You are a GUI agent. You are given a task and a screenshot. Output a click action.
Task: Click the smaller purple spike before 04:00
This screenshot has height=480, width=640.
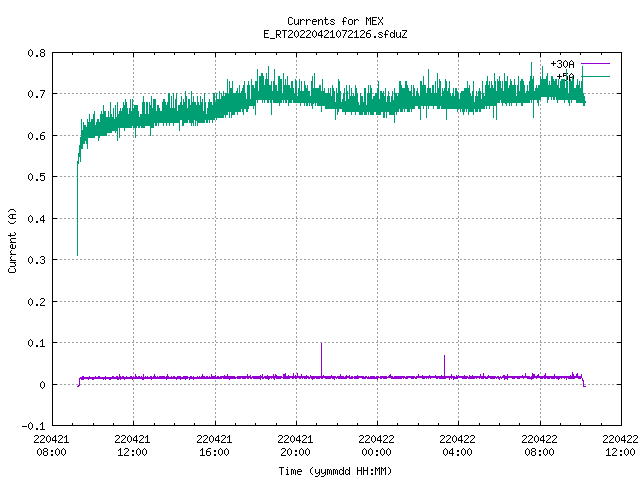(444, 366)
